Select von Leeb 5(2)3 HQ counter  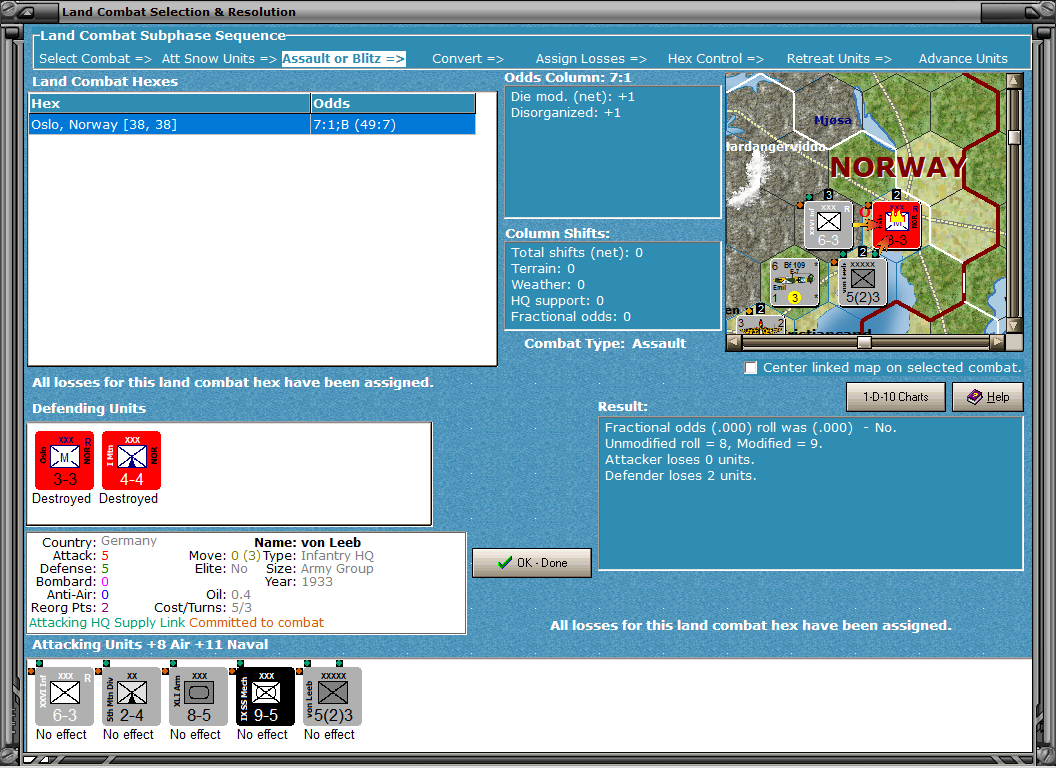(333, 697)
